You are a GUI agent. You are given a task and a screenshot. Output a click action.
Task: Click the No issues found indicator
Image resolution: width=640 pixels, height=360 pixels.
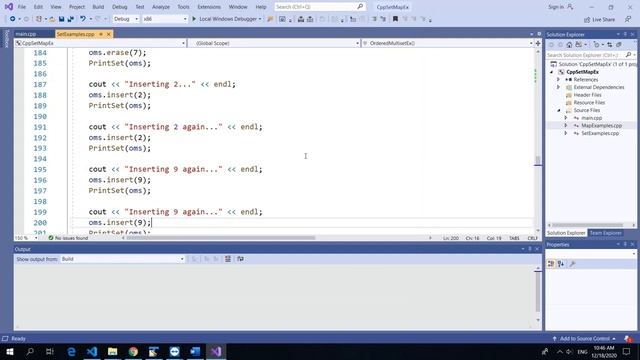tap(68, 238)
